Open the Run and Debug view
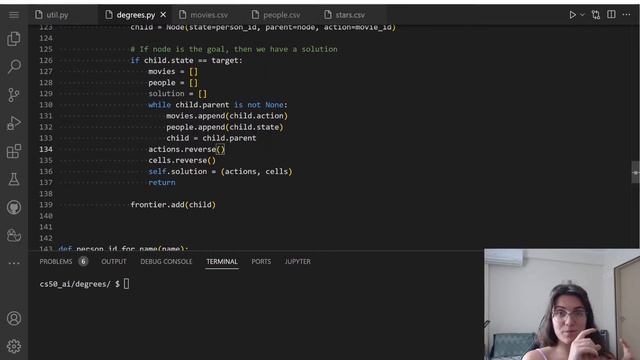The height and width of the screenshot is (360, 640). 14,123
